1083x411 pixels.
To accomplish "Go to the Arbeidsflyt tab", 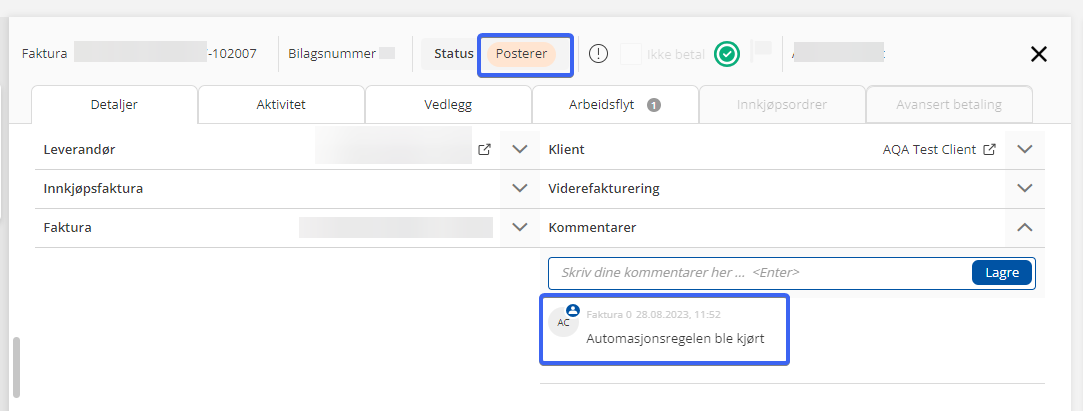I will [614, 104].
